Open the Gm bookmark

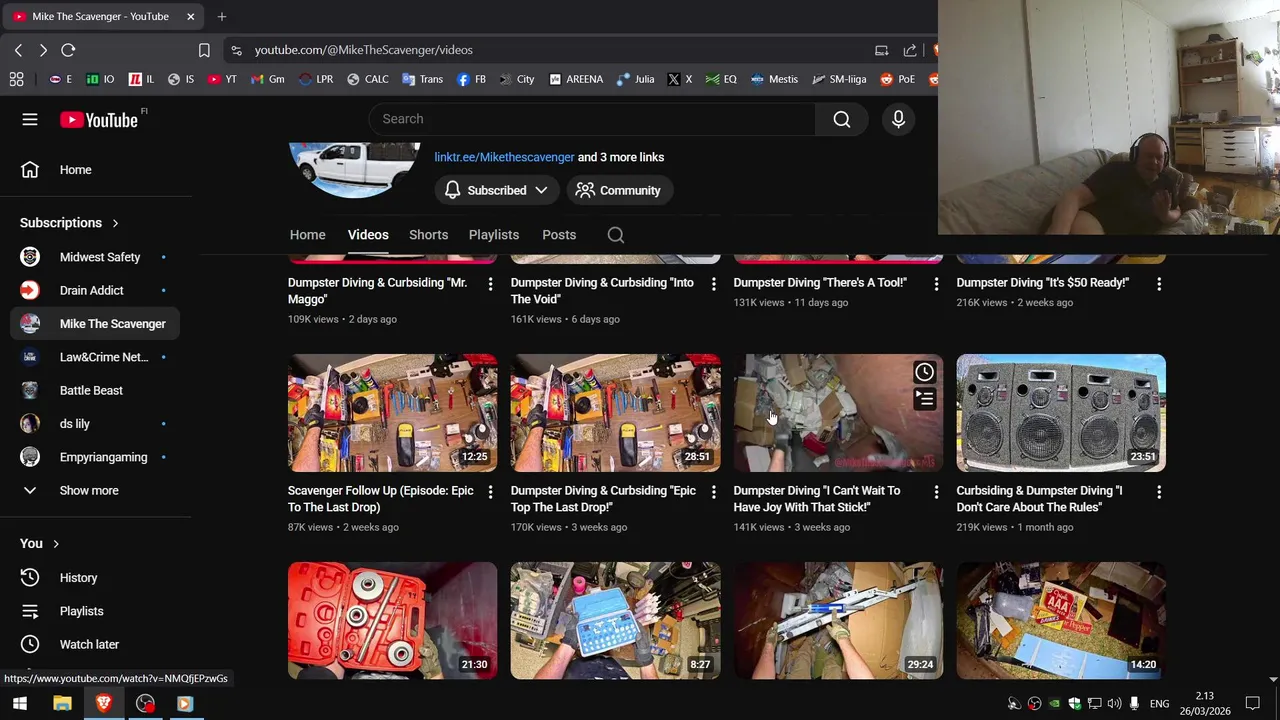[267, 79]
